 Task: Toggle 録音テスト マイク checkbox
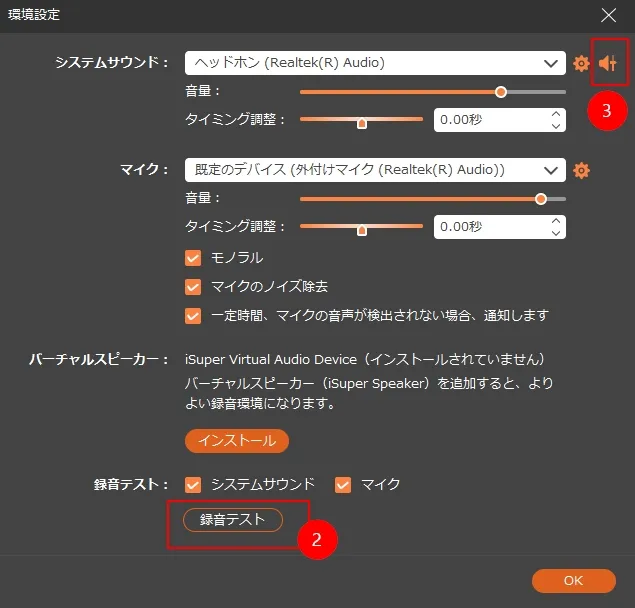coord(343,485)
